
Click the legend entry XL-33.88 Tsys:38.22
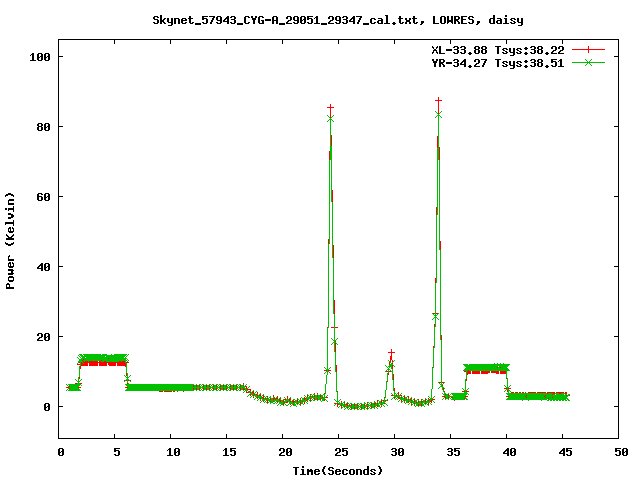tap(498, 50)
